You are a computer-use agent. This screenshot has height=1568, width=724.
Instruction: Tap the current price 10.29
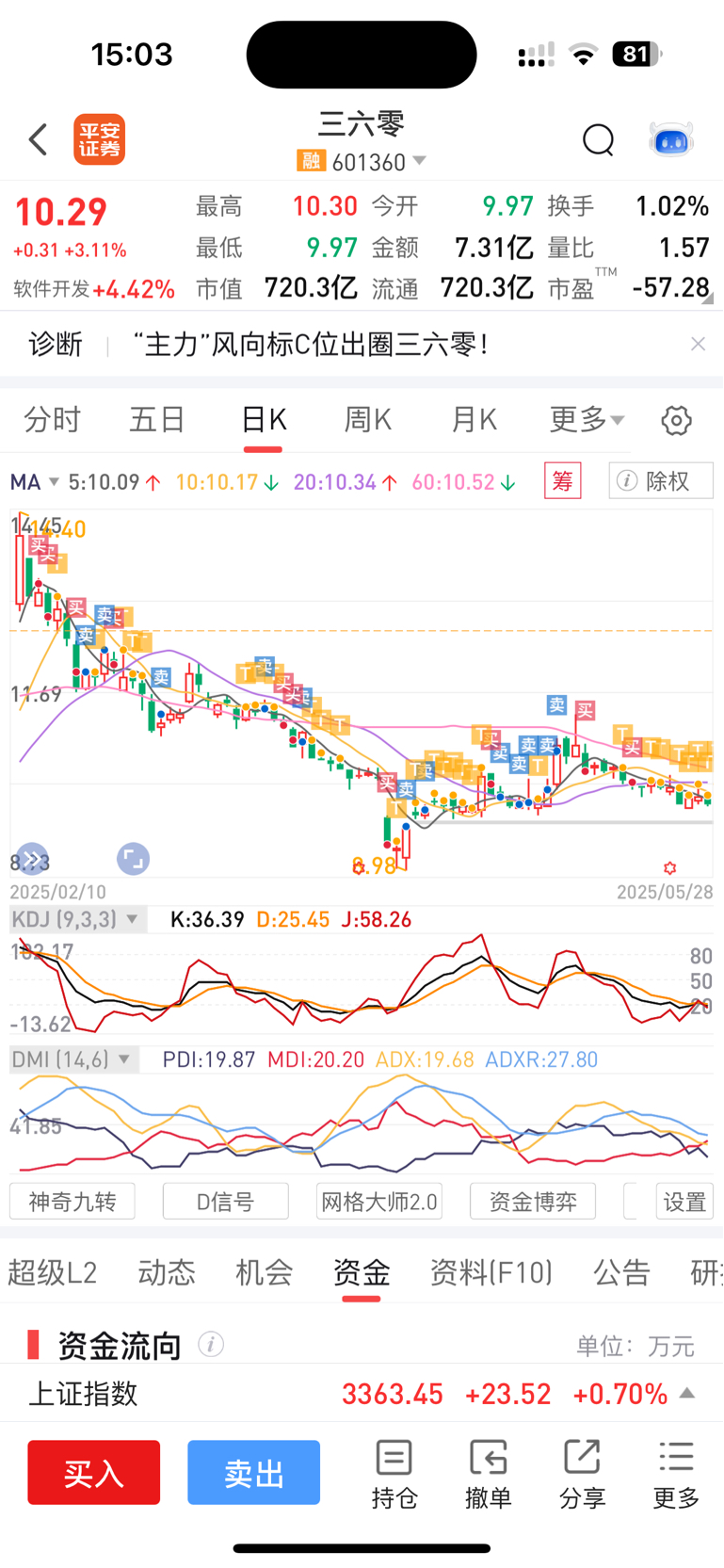61,212
